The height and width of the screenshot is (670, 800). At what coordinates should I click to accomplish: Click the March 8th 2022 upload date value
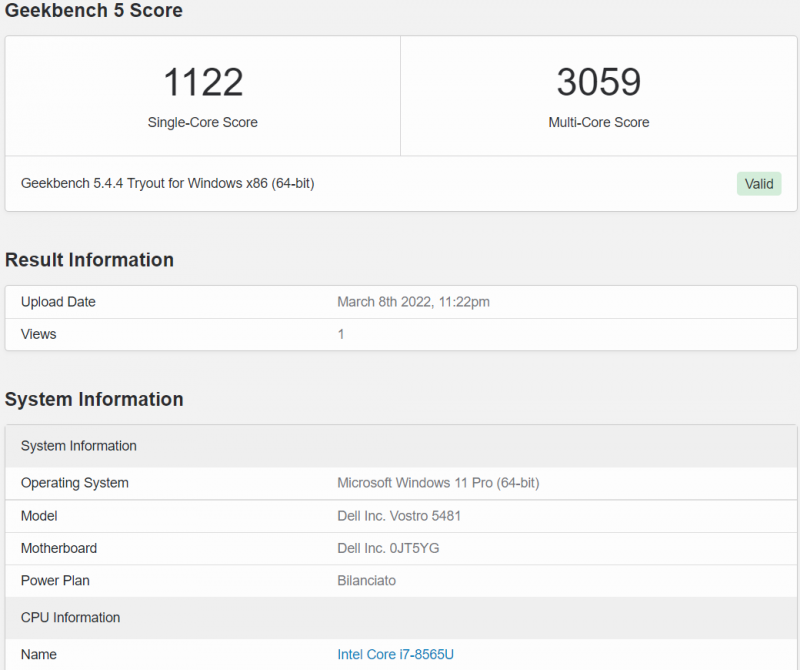coord(413,302)
